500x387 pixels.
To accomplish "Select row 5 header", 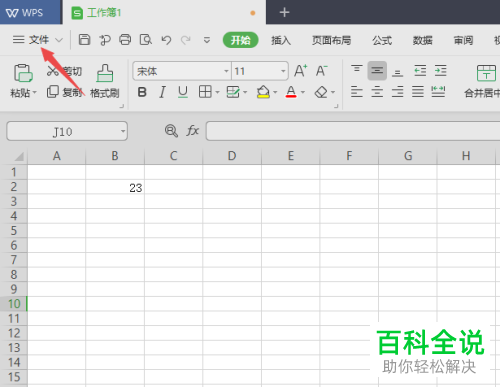I will (x=14, y=230).
